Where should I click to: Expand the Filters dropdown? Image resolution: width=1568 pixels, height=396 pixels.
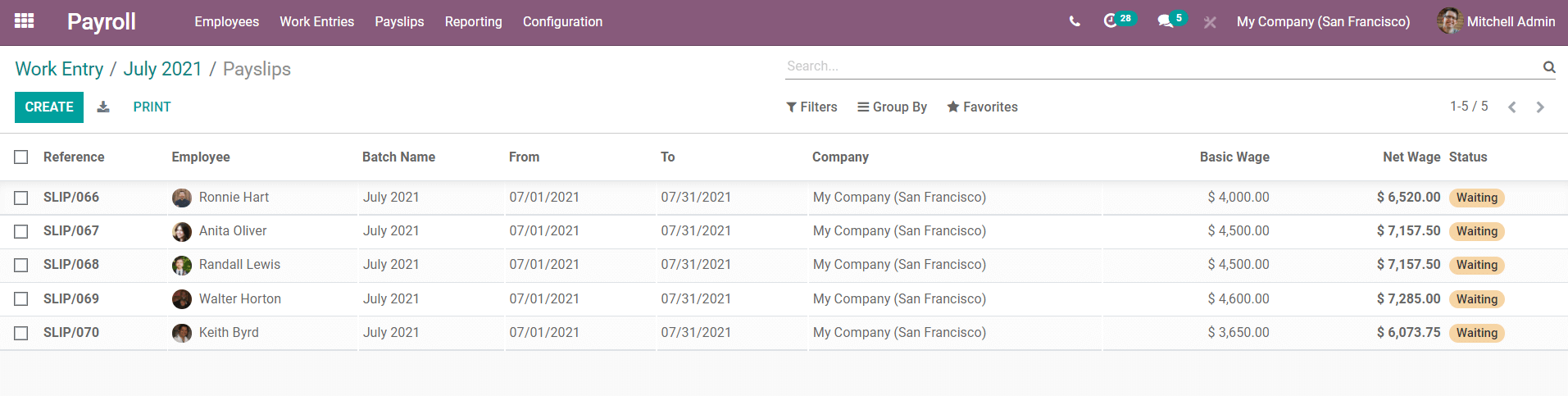(x=811, y=107)
